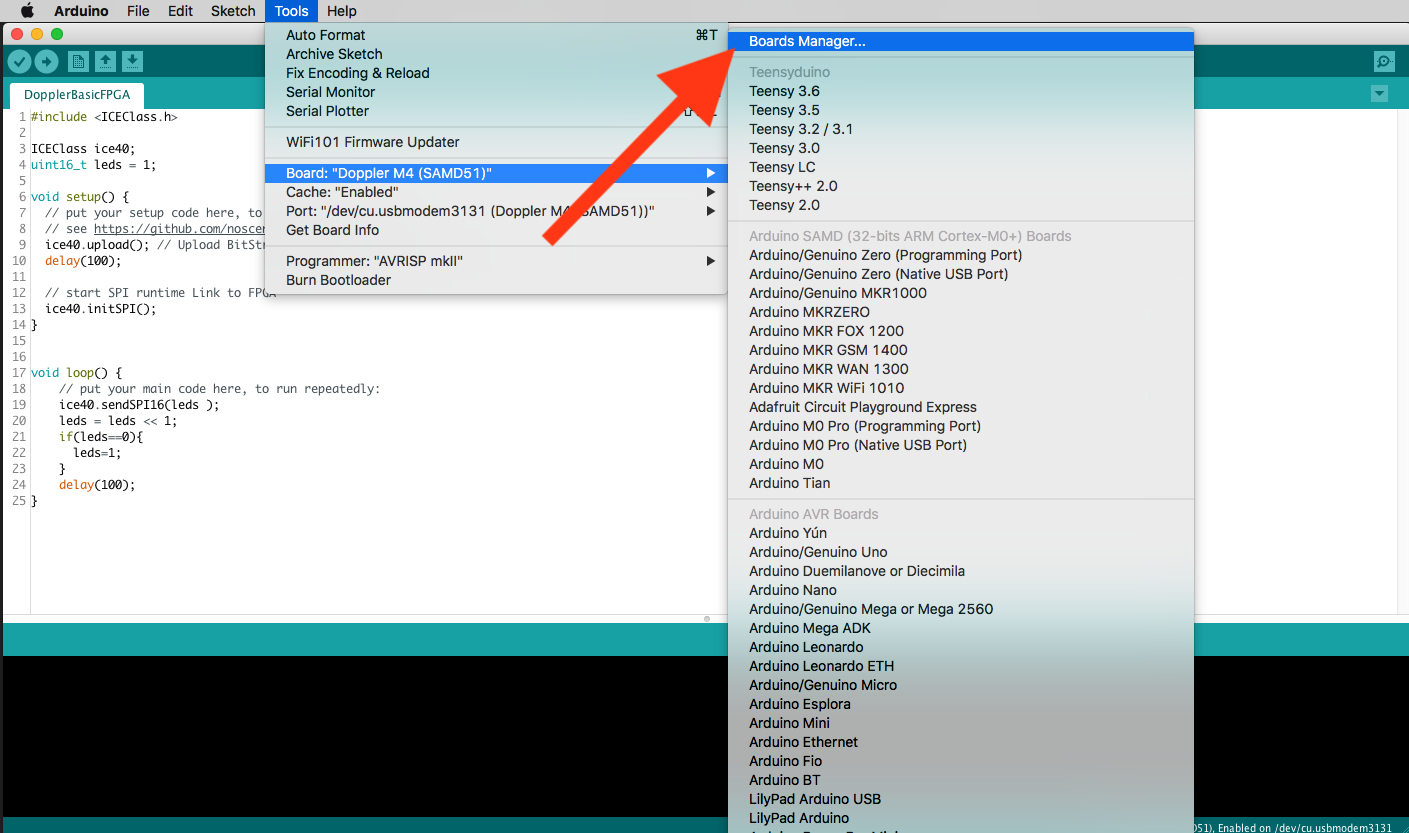Select Arduino Yún board
The width and height of the screenshot is (1409, 833).
coord(961,533)
